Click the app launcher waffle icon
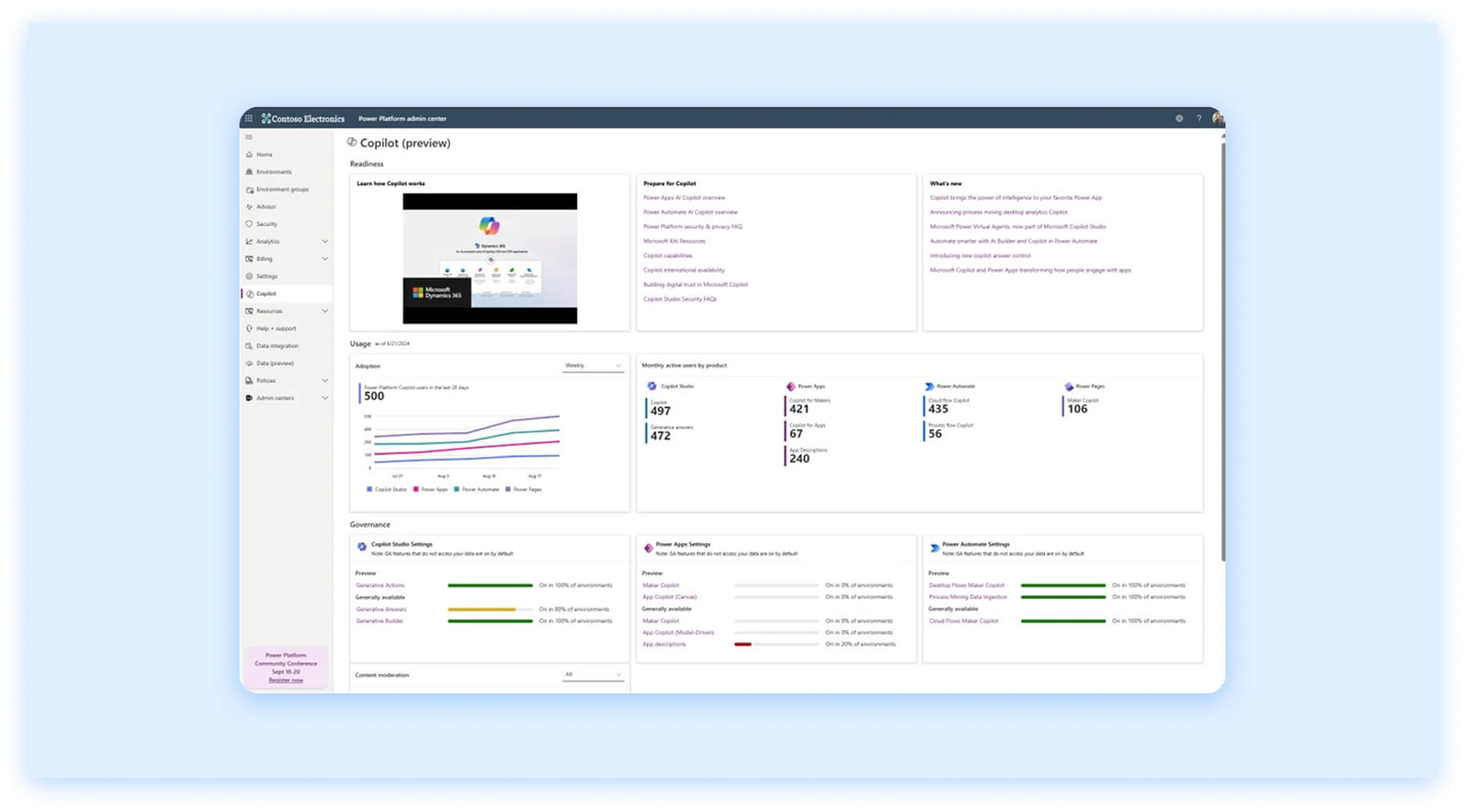Image resolution: width=1465 pixels, height=812 pixels. click(249, 117)
